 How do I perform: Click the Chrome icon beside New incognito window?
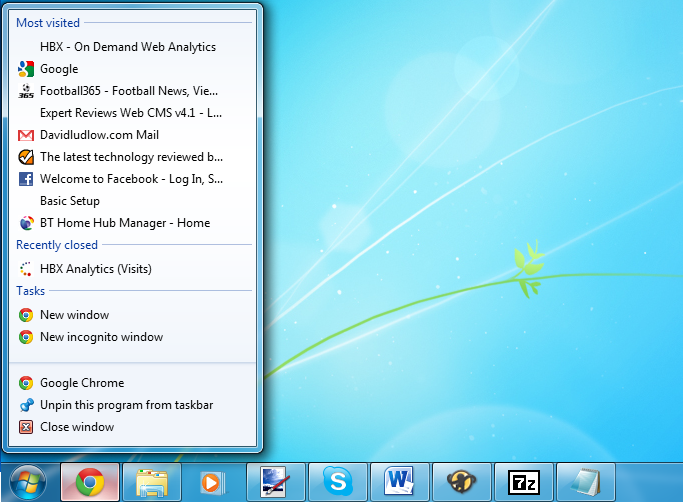26,337
